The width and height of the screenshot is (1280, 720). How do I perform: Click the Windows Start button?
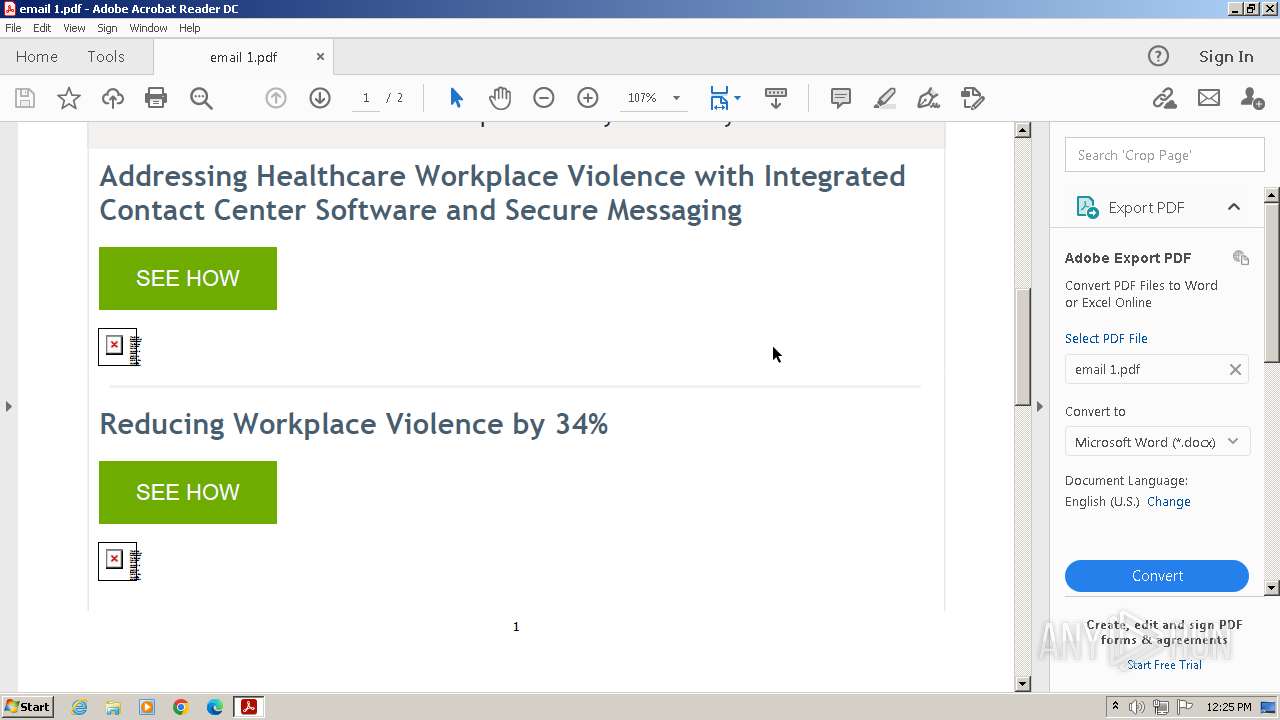[x=27, y=707]
